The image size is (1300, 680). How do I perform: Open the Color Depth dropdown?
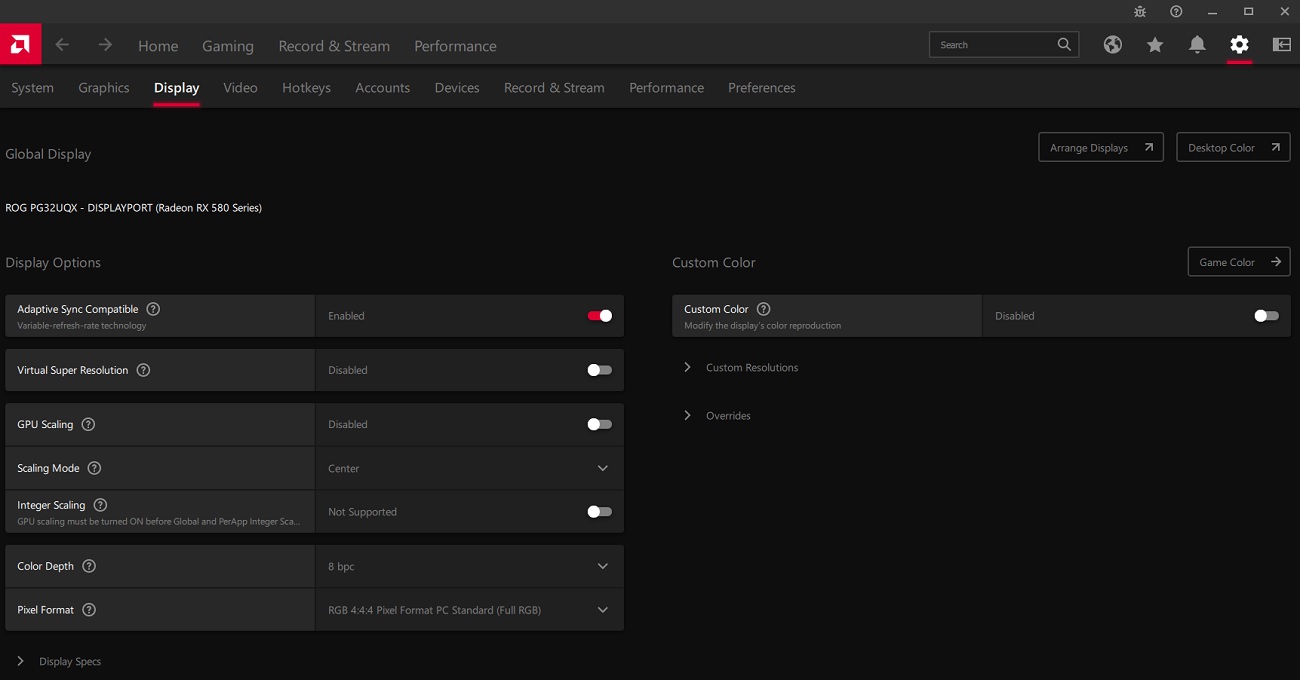click(x=469, y=566)
